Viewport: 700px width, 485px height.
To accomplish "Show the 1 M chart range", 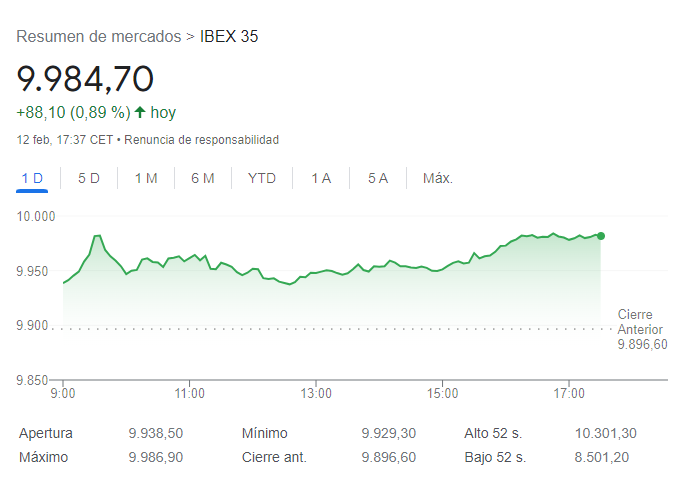I will coord(146,178).
